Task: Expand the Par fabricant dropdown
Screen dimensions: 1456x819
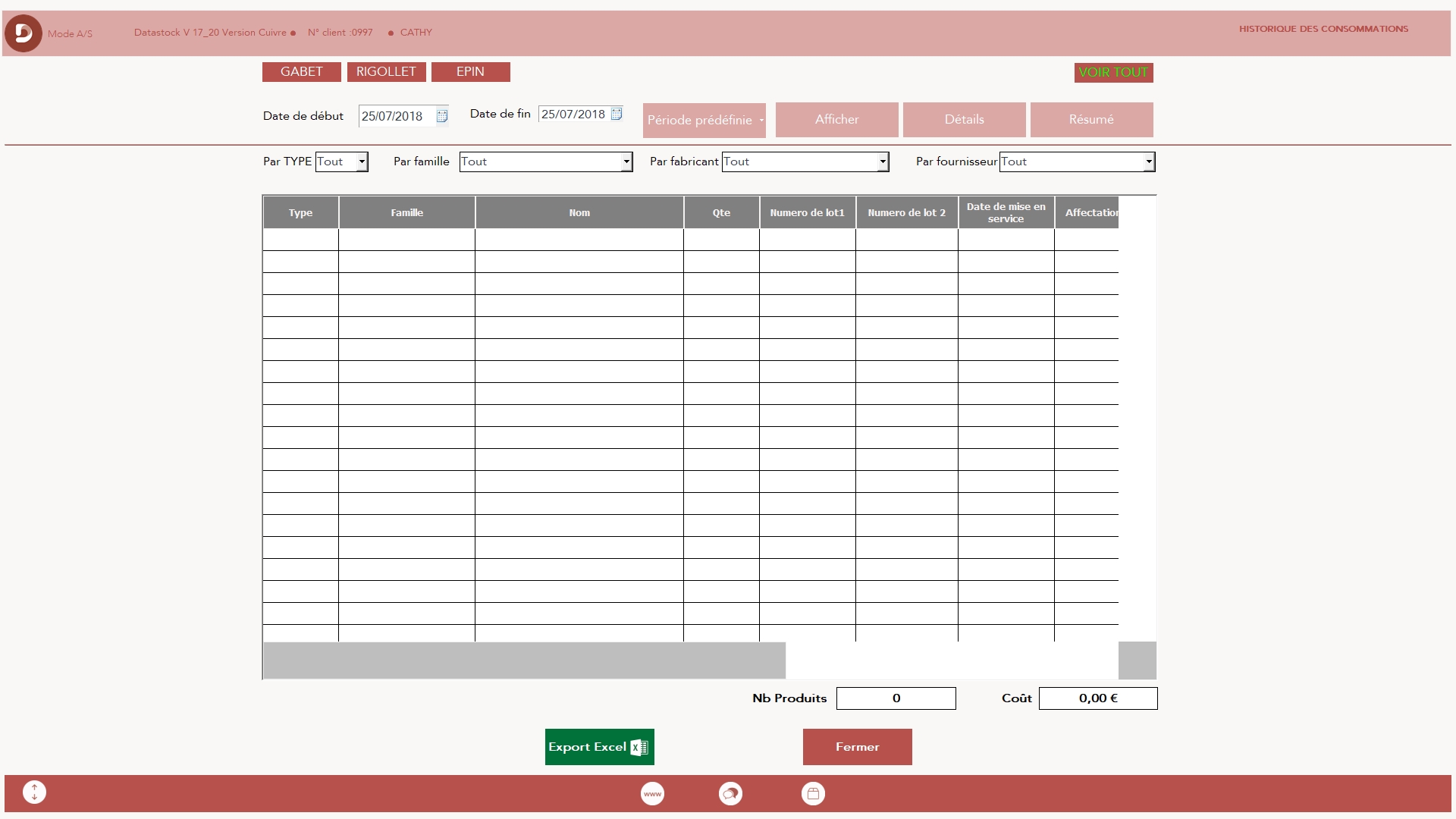Action: pos(881,161)
